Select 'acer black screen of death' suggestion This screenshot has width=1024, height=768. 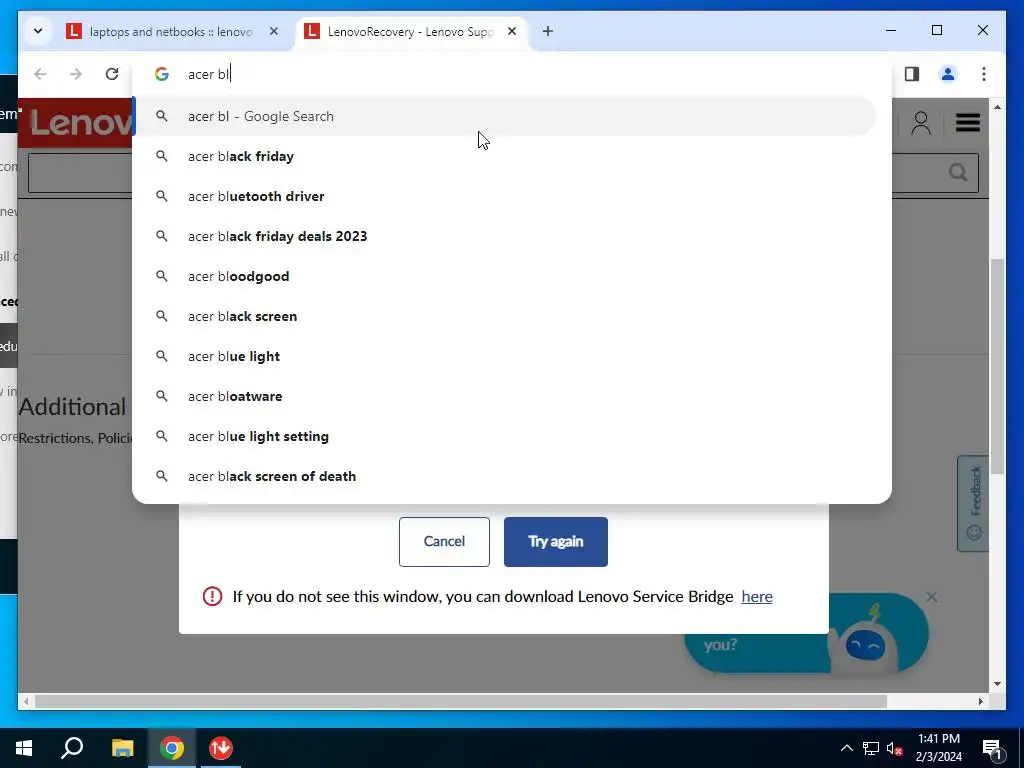504,476
